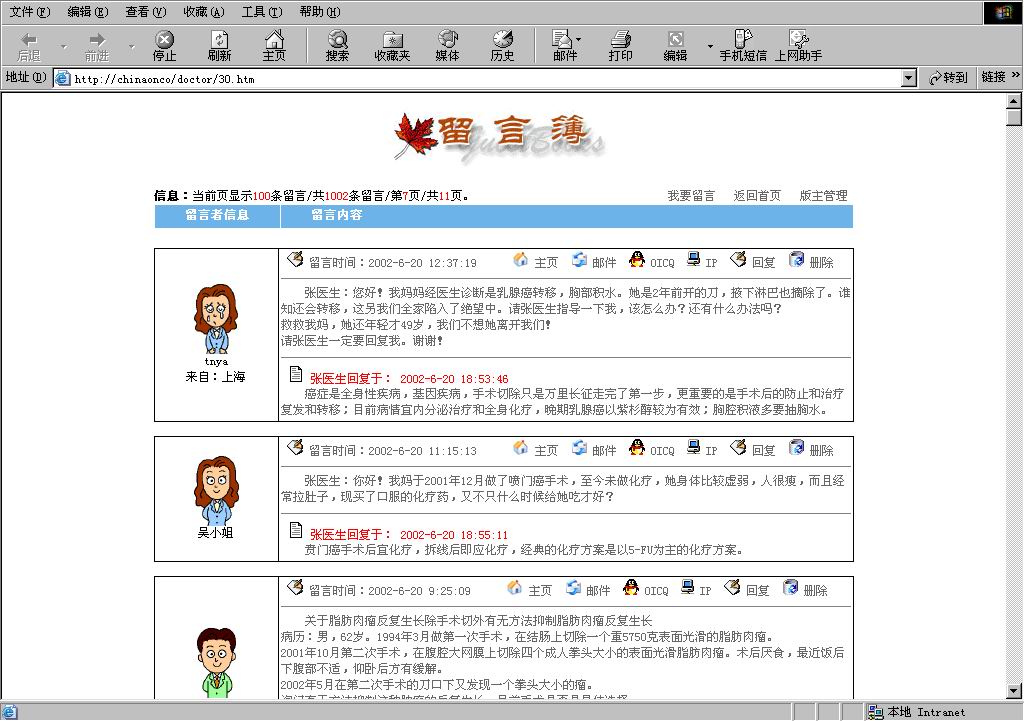Click the 版主管理 link
Screen dimensions: 1024x721
pos(824,195)
